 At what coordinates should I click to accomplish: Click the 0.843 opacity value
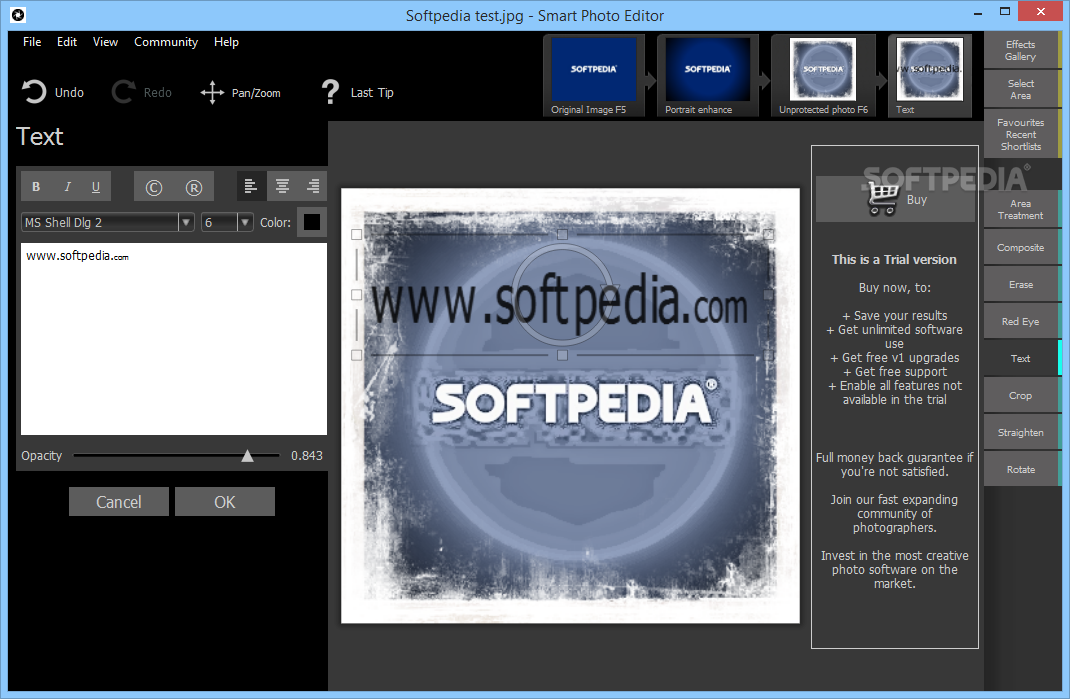click(306, 455)
